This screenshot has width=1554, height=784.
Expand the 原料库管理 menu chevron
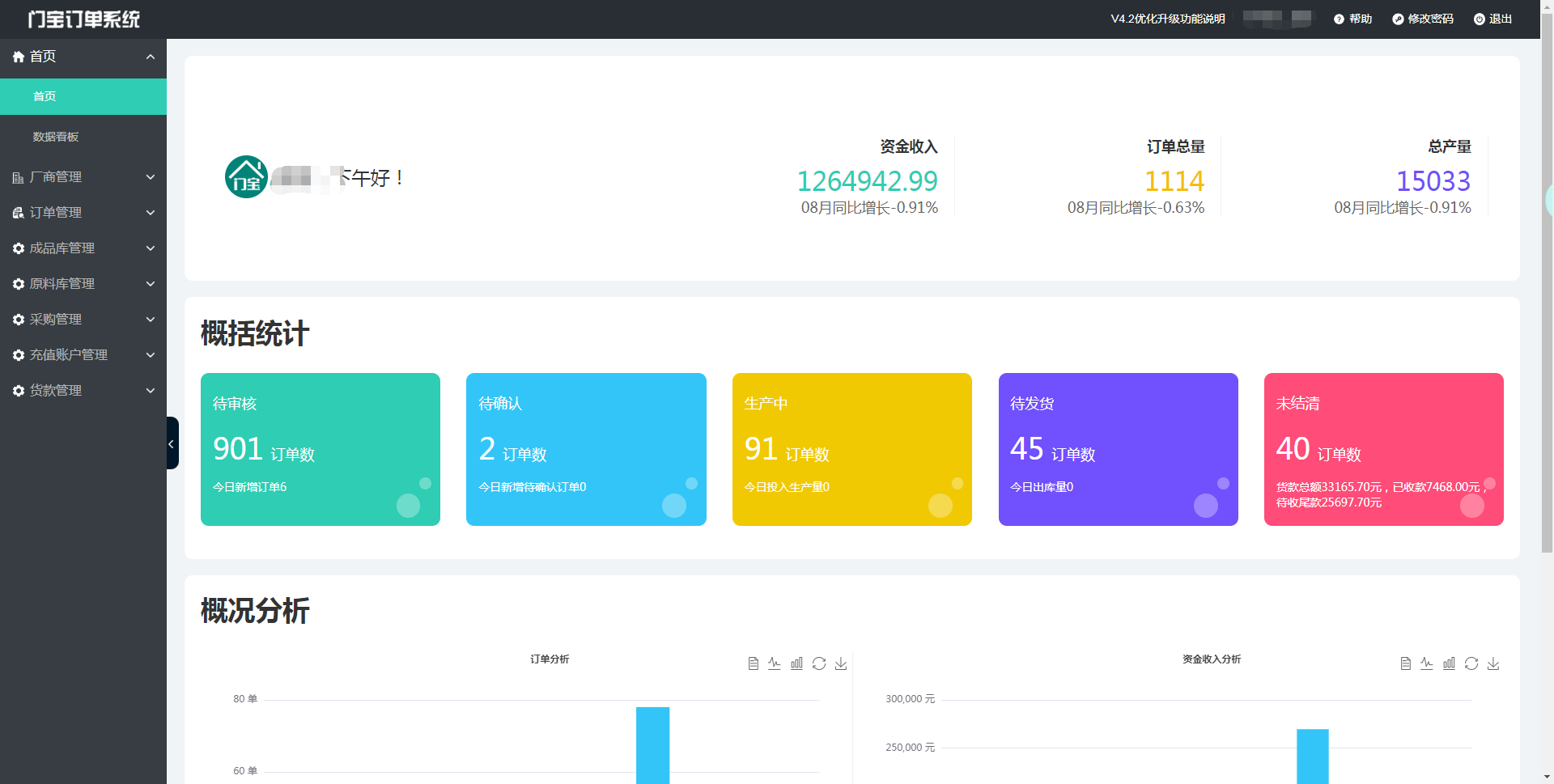pyautogui.click(x=151, y=284)
